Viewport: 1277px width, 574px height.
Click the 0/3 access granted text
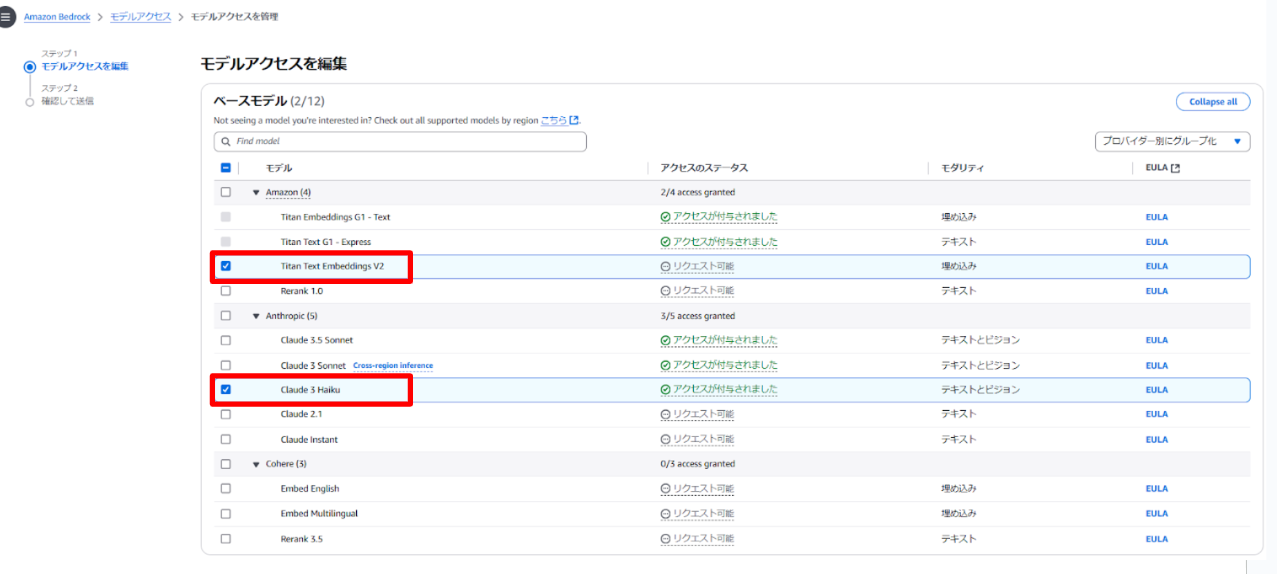[x=698, y=464]
